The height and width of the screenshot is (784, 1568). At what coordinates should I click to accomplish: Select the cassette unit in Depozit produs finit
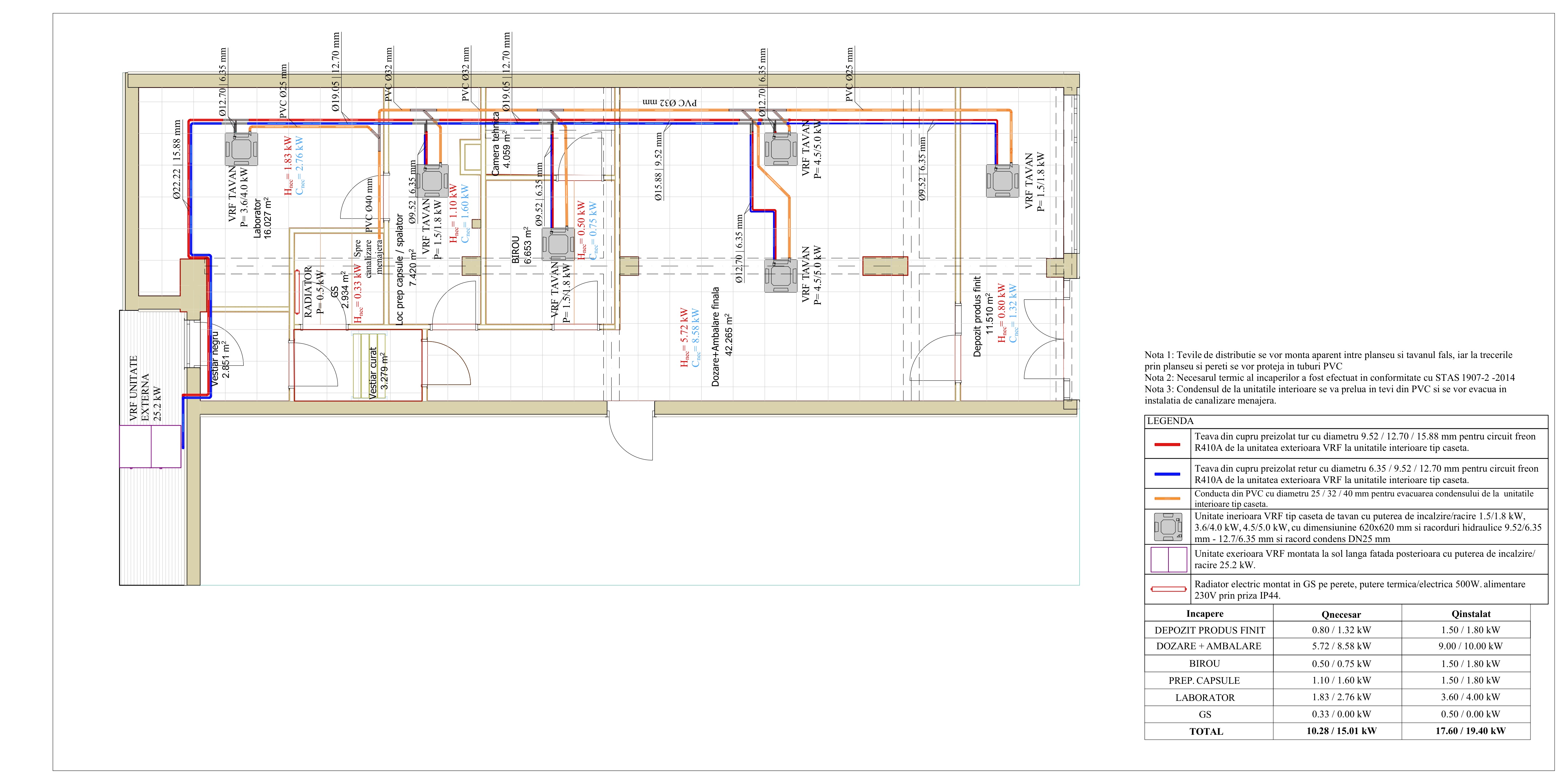(x=1003, y=181)
